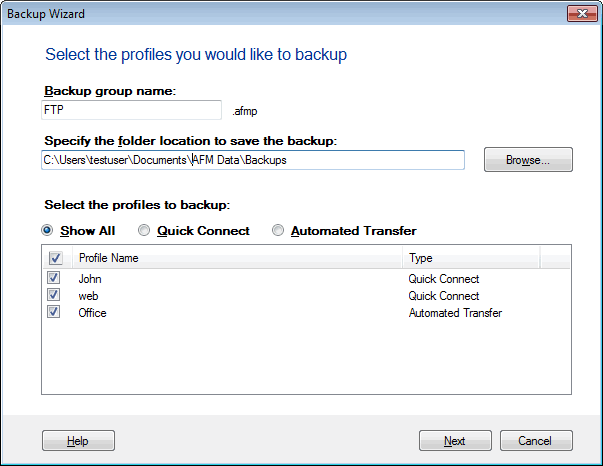Cancel the backup wizard
This screenshot has height=466, width=603.
click(x=536, y=441)
